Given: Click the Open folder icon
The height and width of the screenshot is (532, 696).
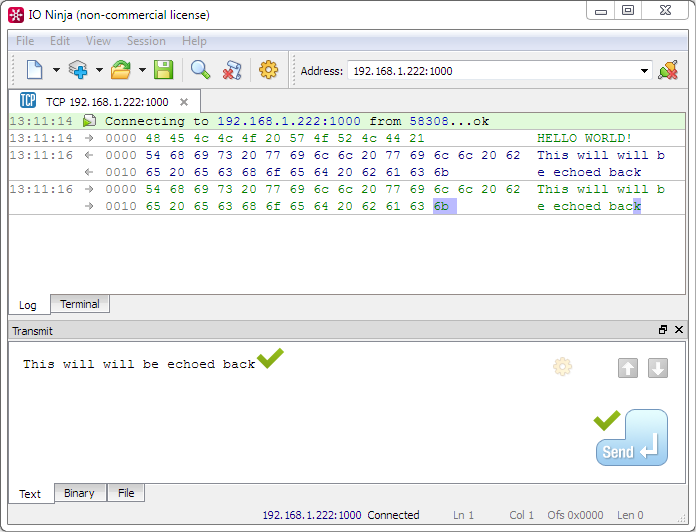Looking at the screenshot, I should click(121, 70).
